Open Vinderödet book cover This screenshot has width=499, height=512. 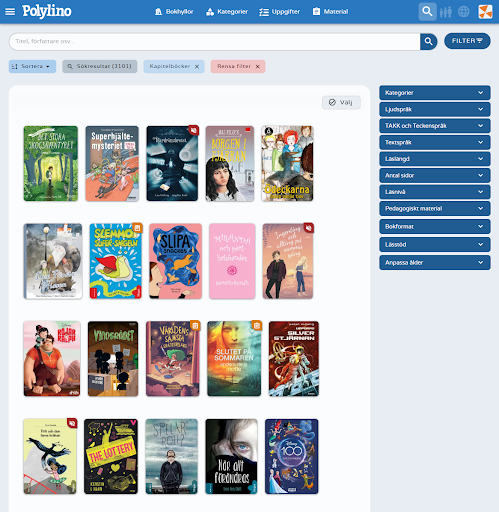113,359
